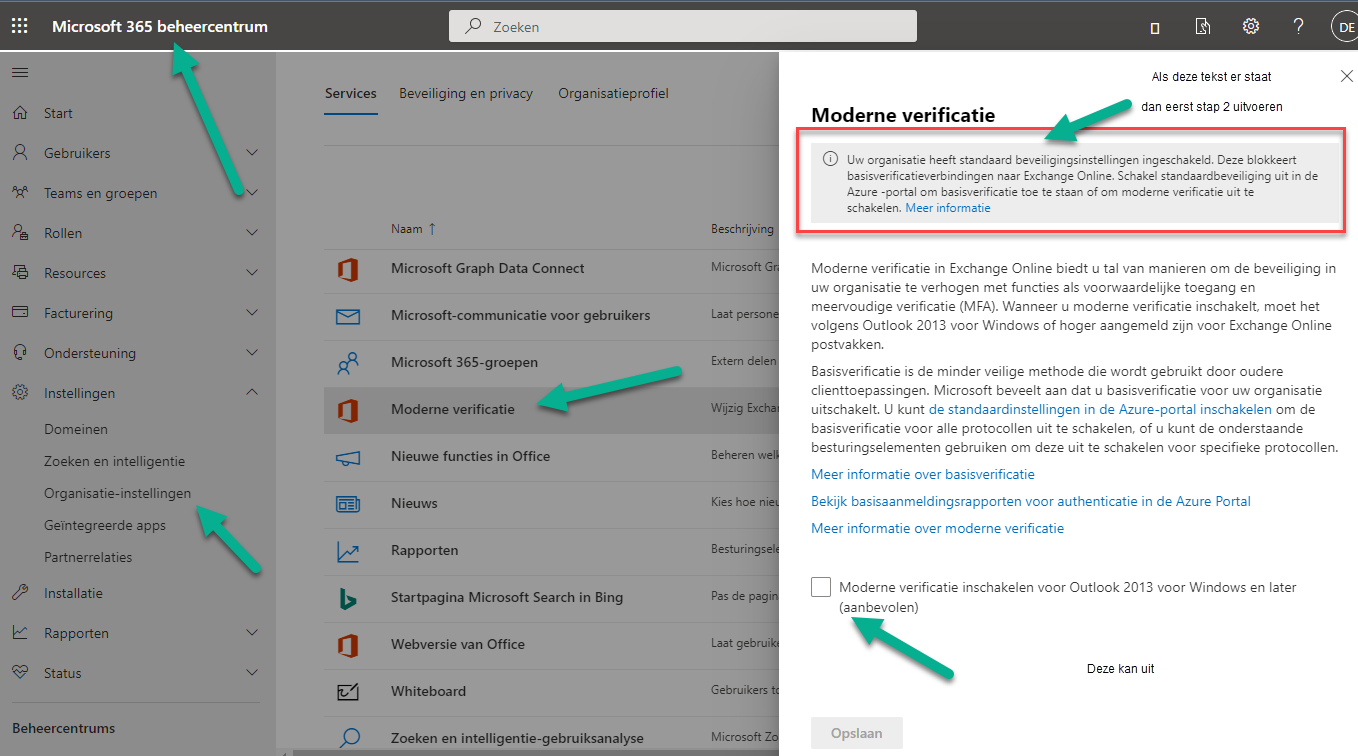Screen dimensions: 1358x756
Task: Open the help question mark icon
Action: point(1298,27)
